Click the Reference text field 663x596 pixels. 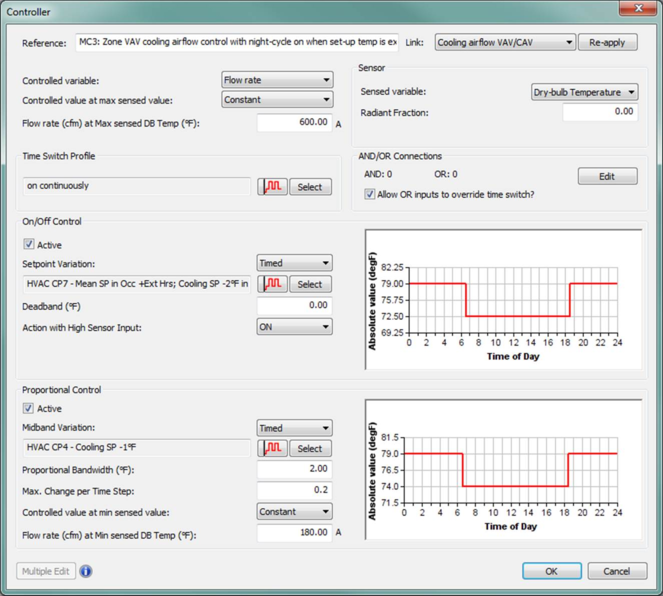[237, 42]
